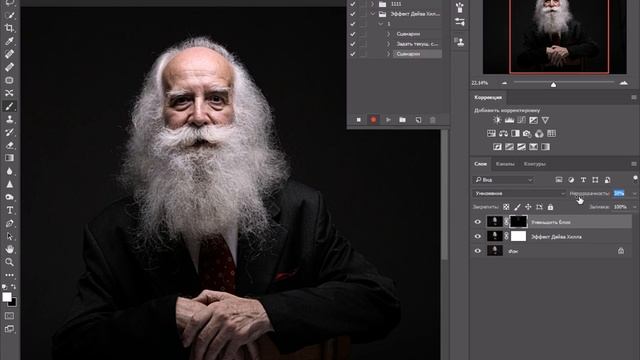The width and height of the screenshot is (640, 360).
Task: Collapse action 1 in Actions panel
Action: (x=380, y=24)
